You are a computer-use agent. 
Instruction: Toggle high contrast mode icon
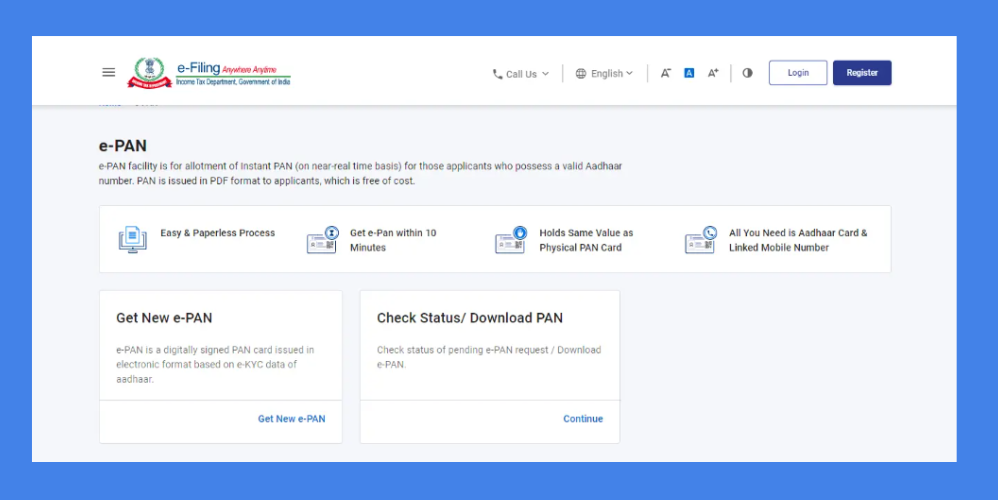point(747,73)
